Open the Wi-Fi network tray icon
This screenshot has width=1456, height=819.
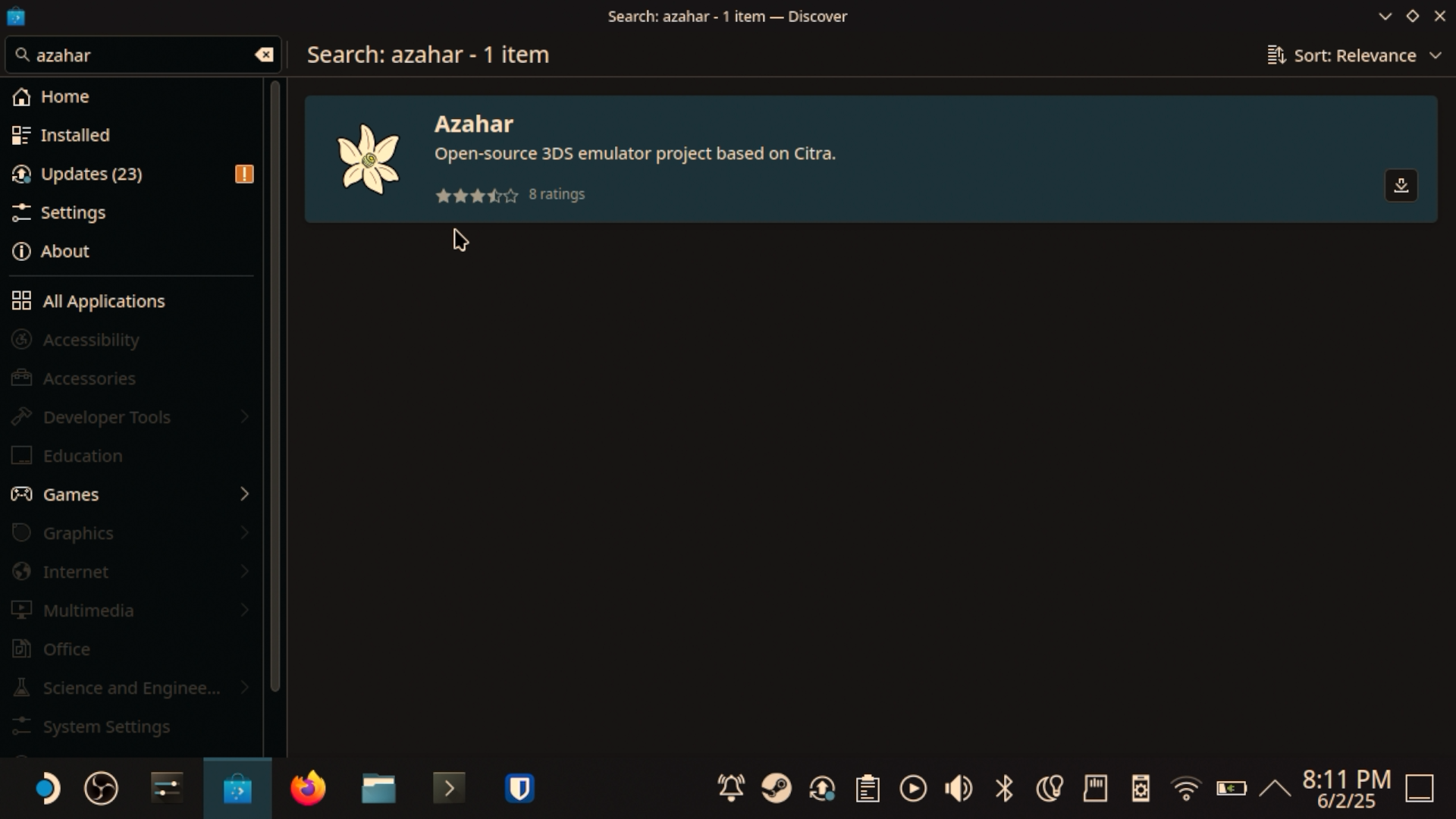[1186, 789]
